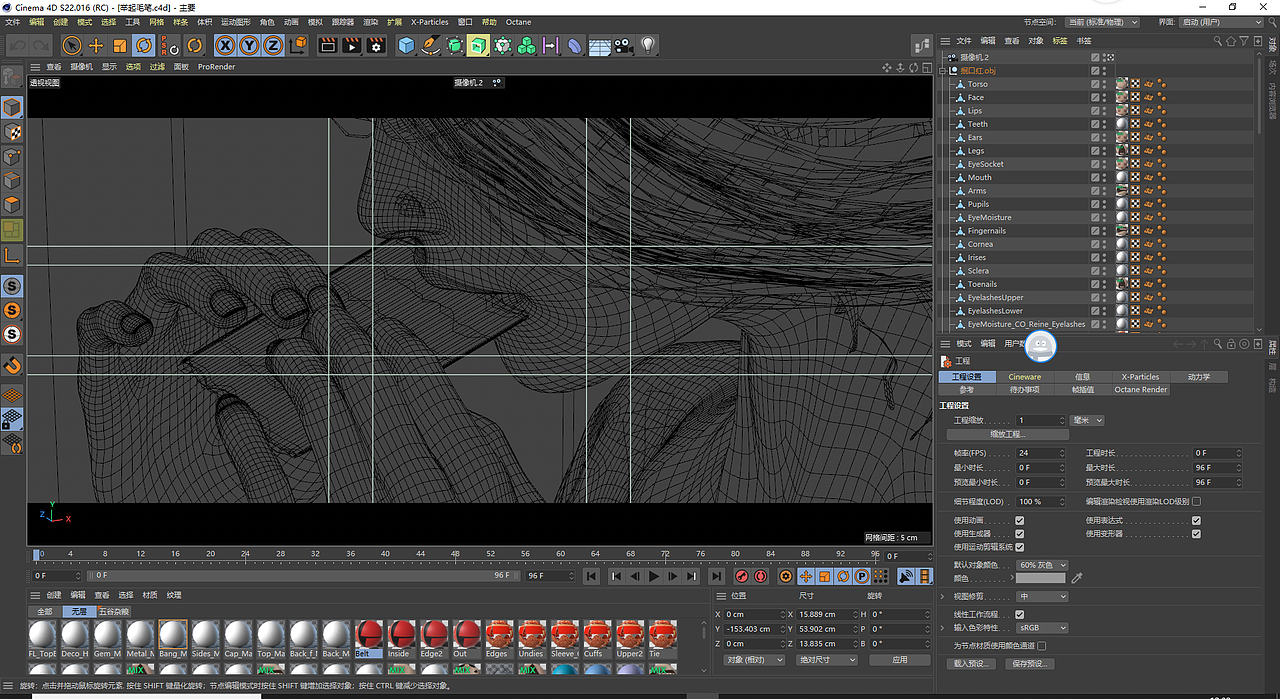
Task: Toggle X axis lock
Action: tap(225, 45)
